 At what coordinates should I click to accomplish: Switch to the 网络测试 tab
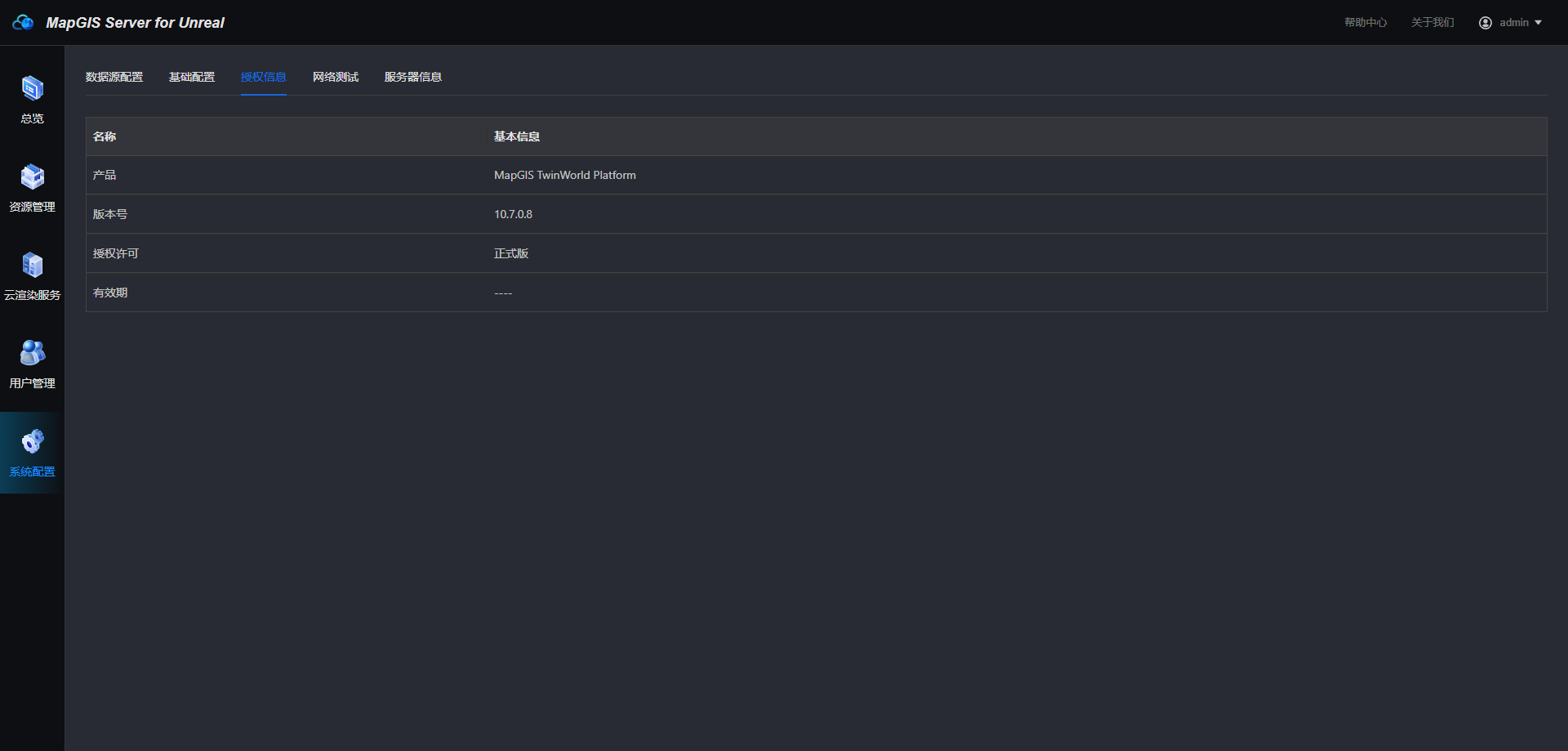(336, 77)
